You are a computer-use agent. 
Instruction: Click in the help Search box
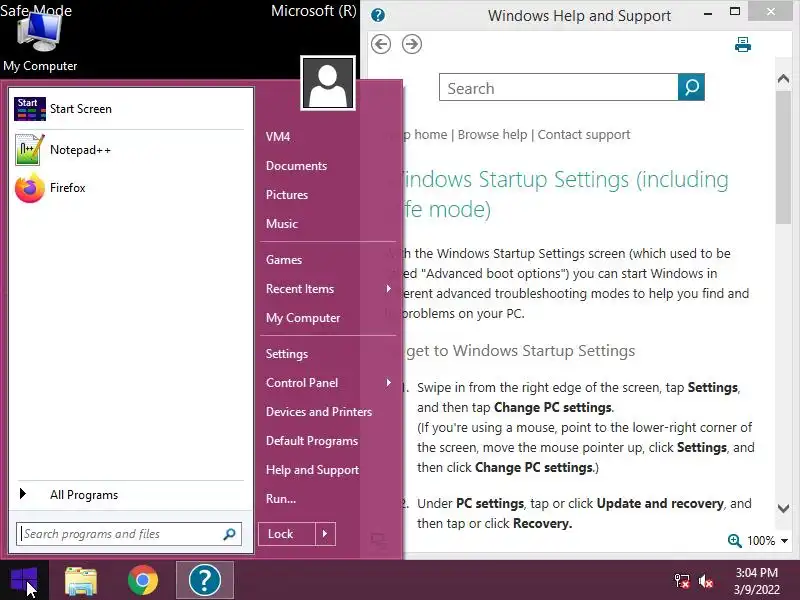[x=559, y=87]
